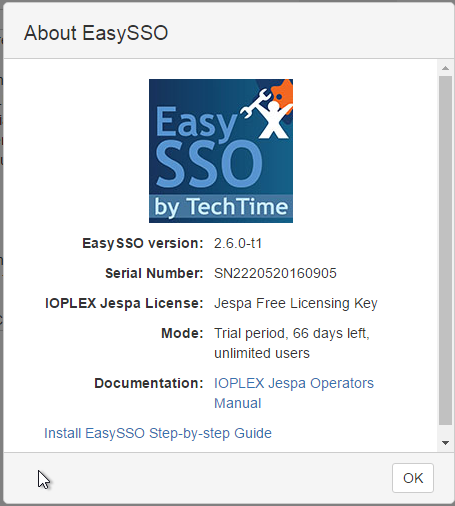Click the OK button
Screen dimensions: 455x506
(413, 478)
